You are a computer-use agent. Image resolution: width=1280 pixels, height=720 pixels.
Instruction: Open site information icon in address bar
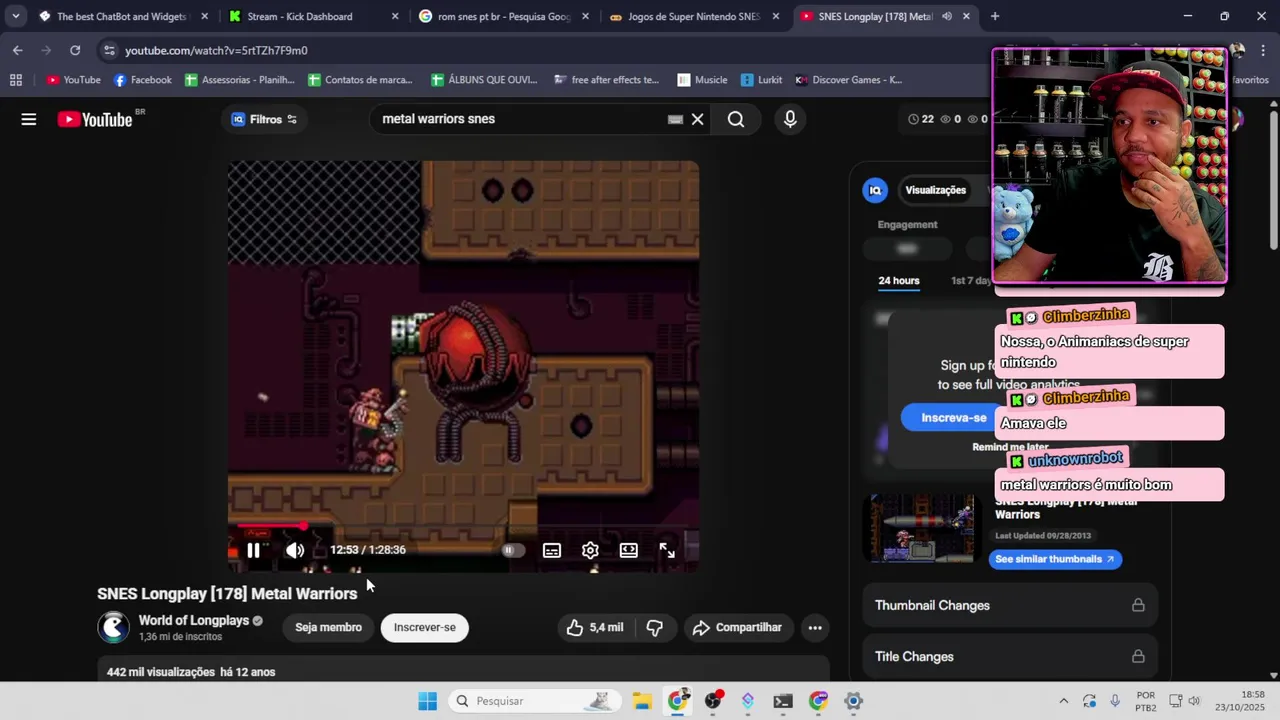click(109, 50)
